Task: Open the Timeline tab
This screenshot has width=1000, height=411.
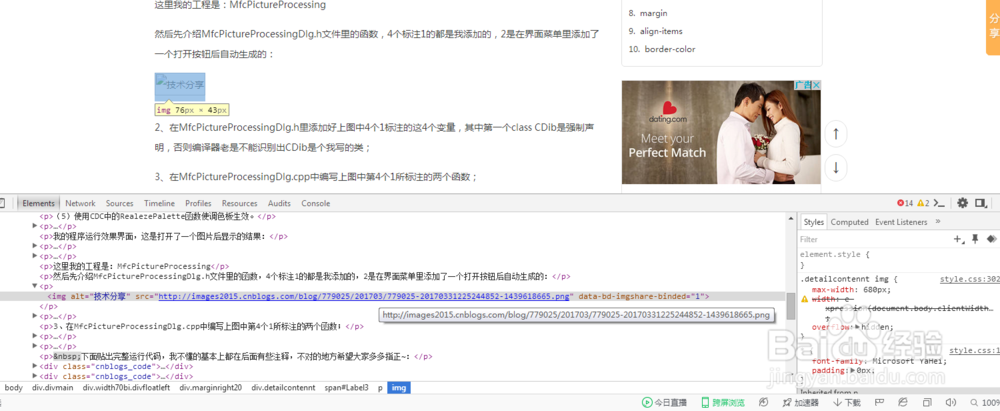Action: click(159, 203)
